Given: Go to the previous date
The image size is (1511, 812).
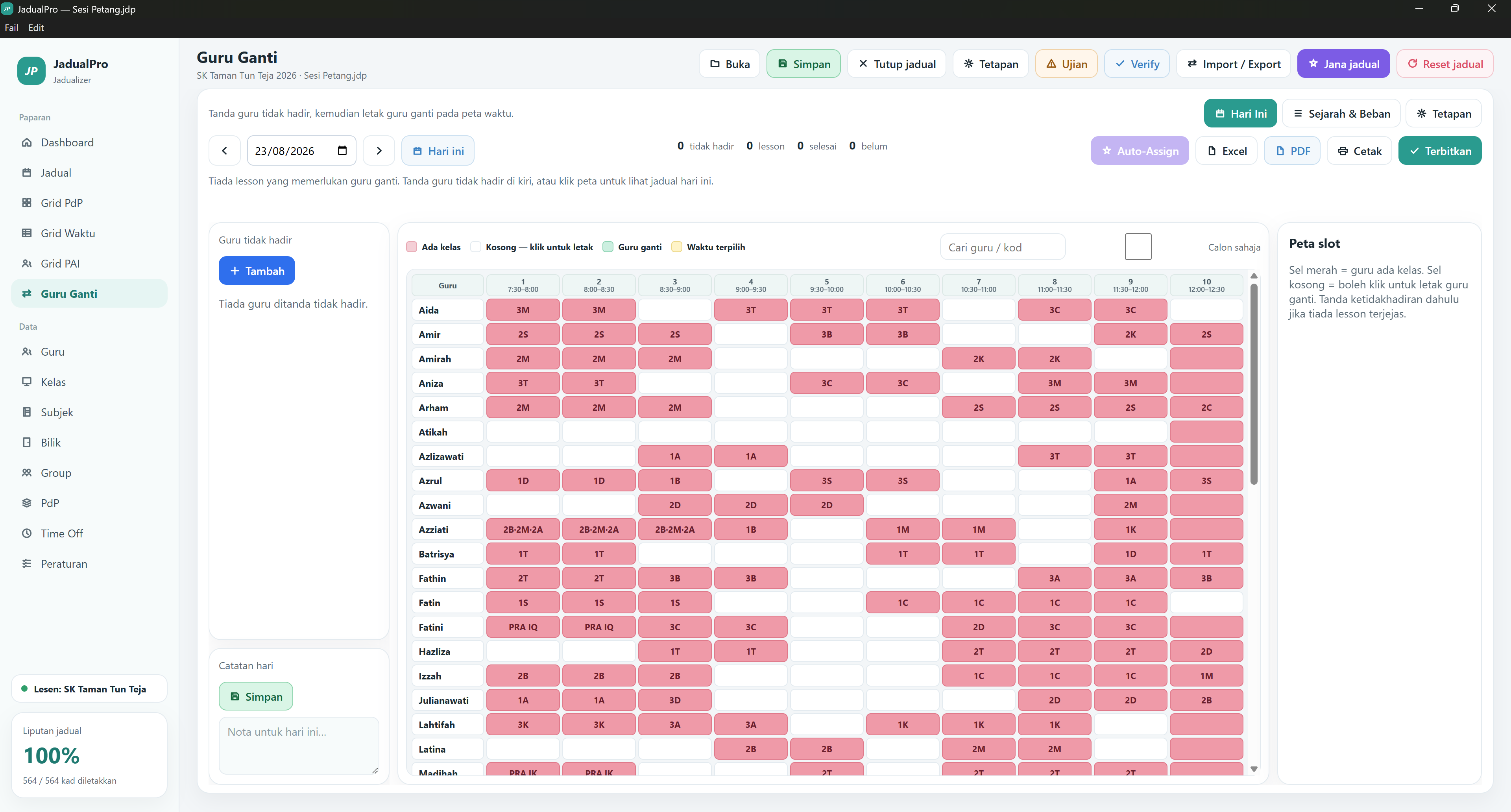Looking at the screenshot, I should [225, 151].
